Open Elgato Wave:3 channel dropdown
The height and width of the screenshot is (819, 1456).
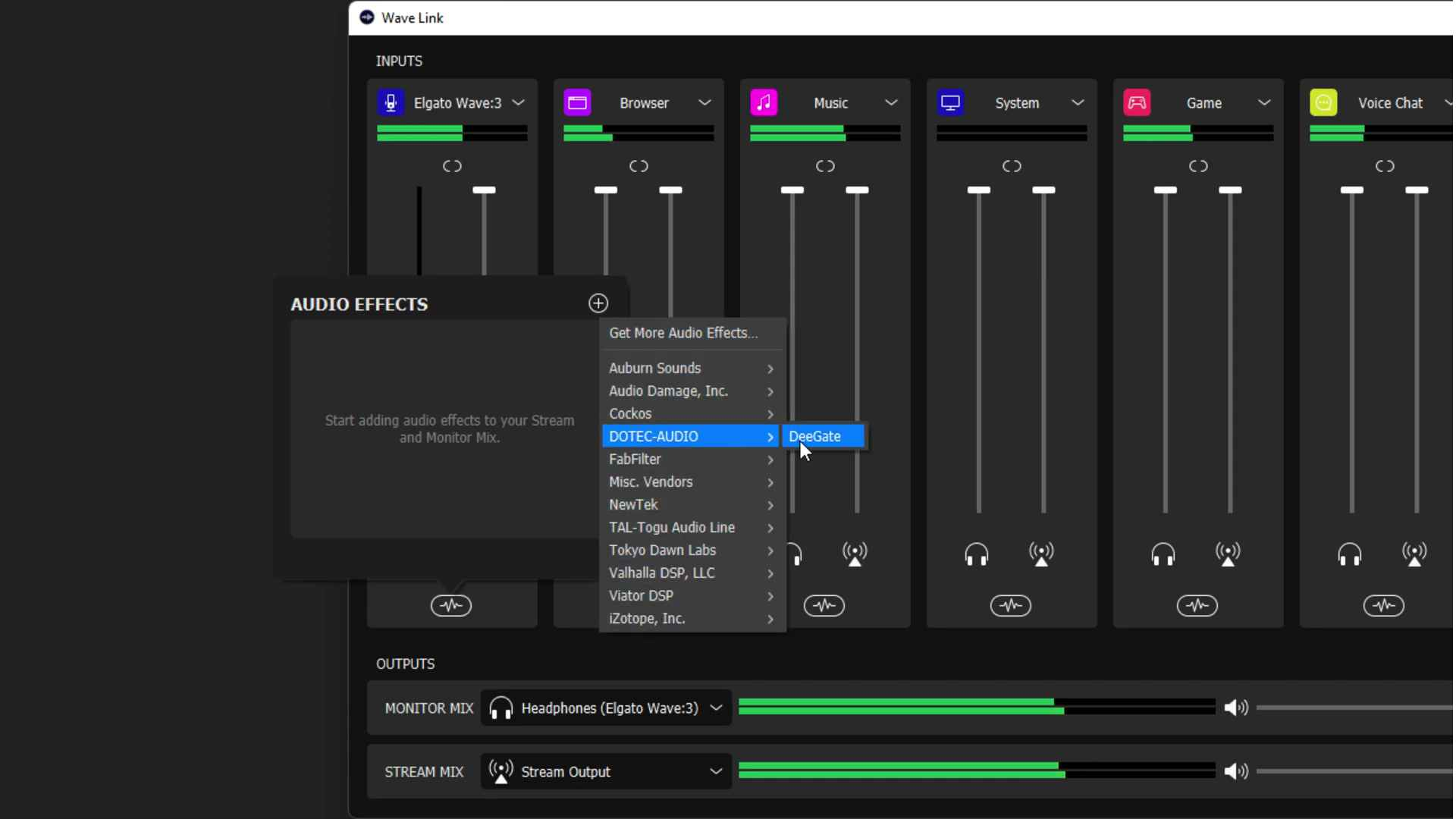(x=518, y=102)
